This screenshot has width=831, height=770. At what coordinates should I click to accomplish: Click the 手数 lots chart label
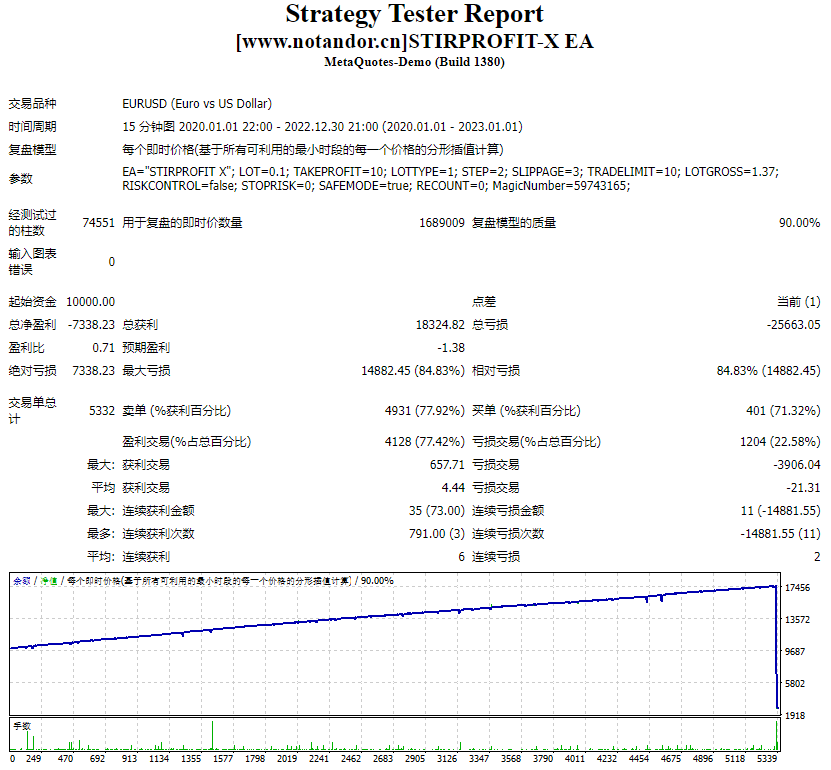point(22,726)
